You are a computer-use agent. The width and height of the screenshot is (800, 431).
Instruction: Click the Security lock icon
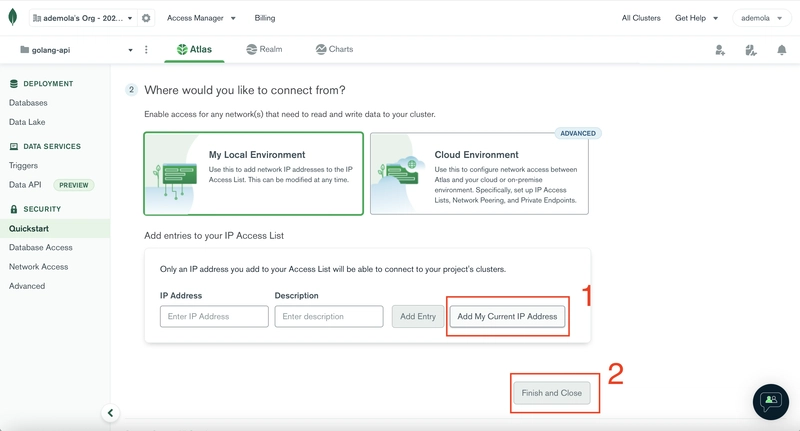coord(14,209)
